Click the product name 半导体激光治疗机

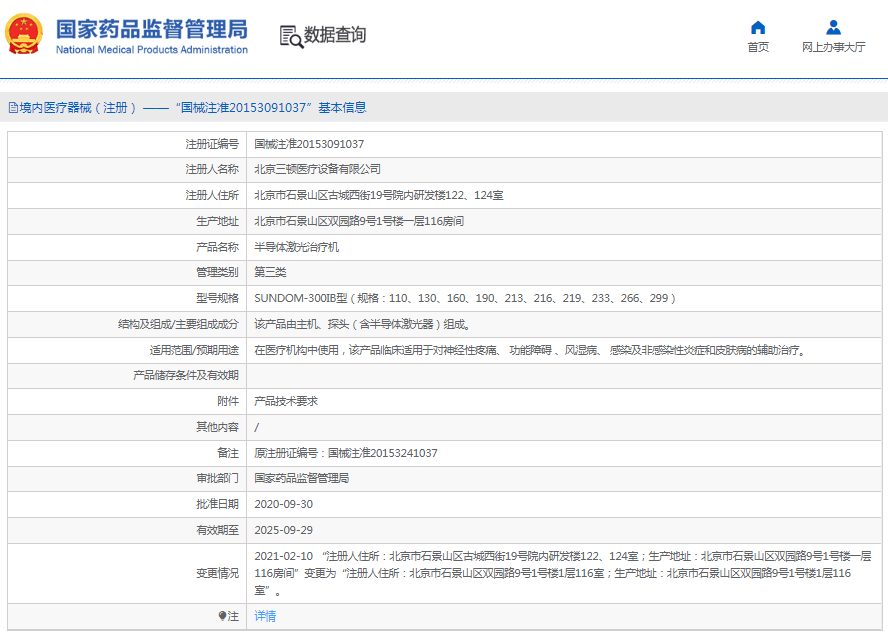click(x=297, y=247)
